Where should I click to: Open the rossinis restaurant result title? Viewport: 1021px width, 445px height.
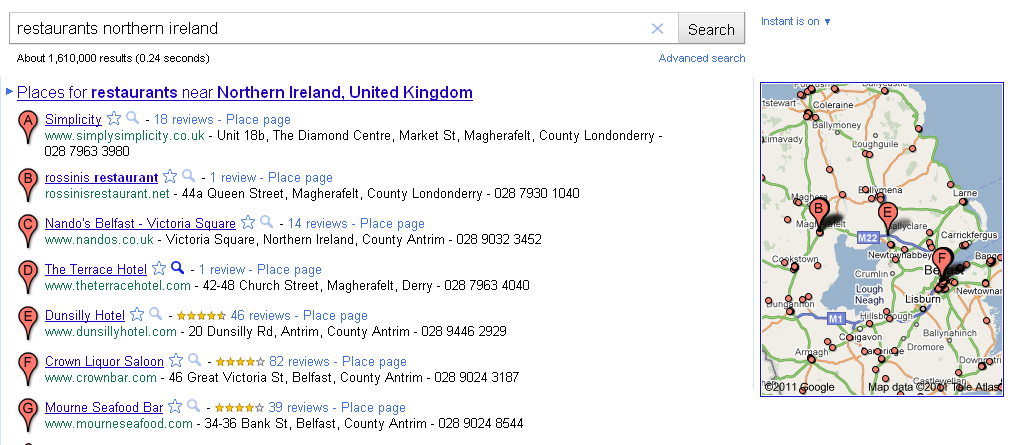pos(102,177)
